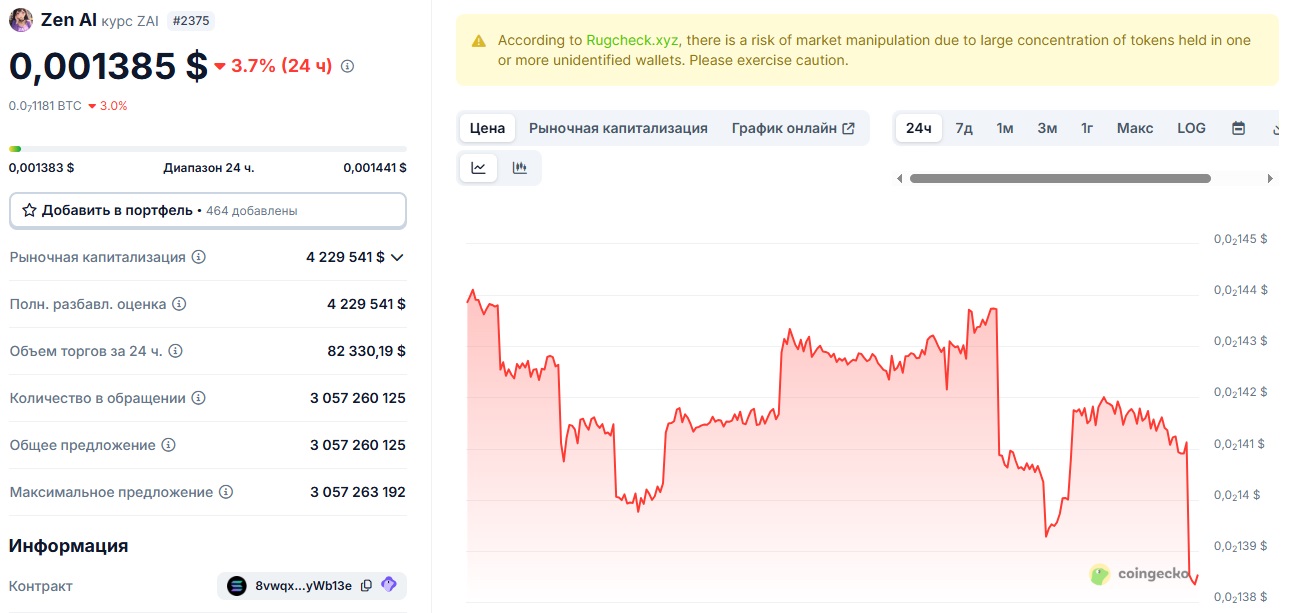Viewport: 1307px width, 613px height.
Task: Click the horizontal chart toolbar scrollbar
Action: pos(1060,179)
